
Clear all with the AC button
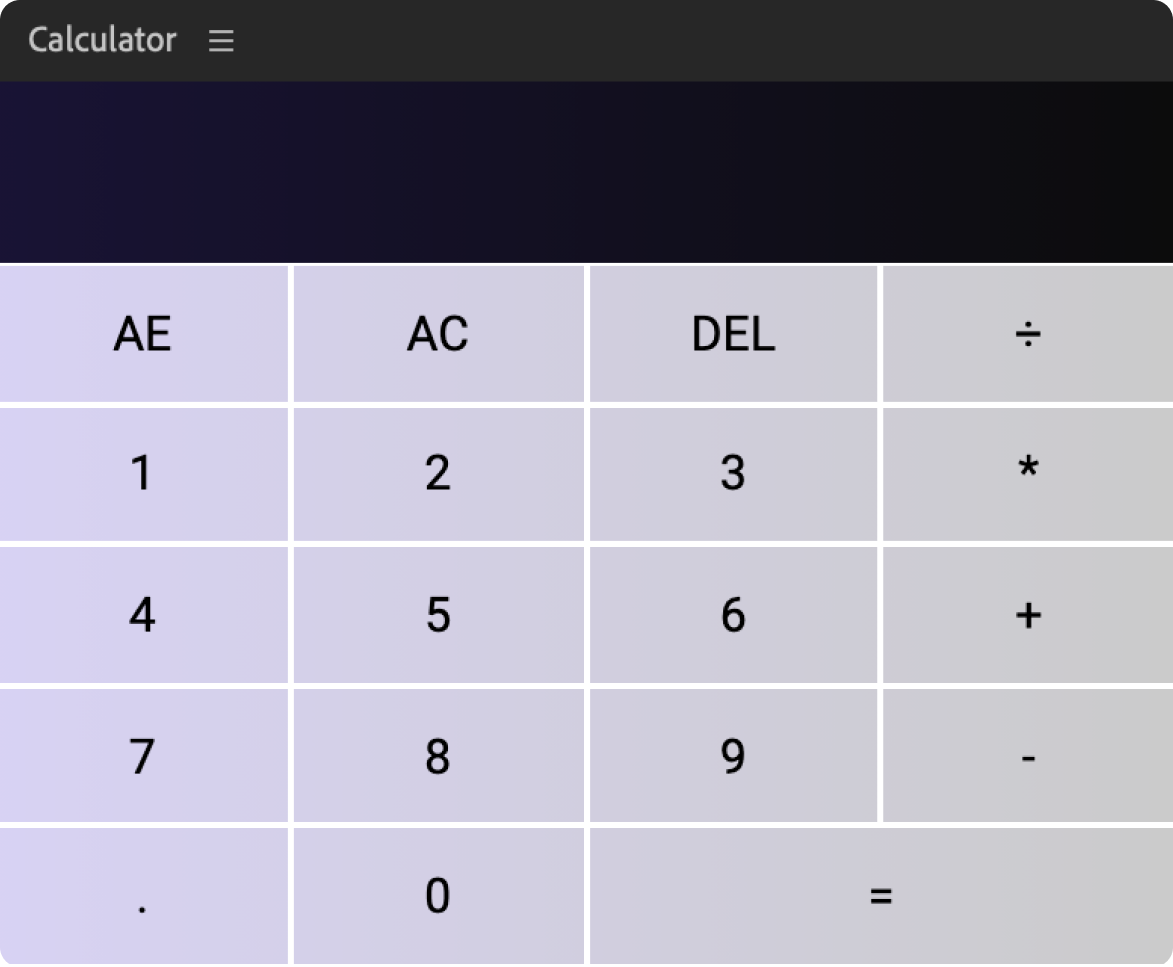pos(438,334)
